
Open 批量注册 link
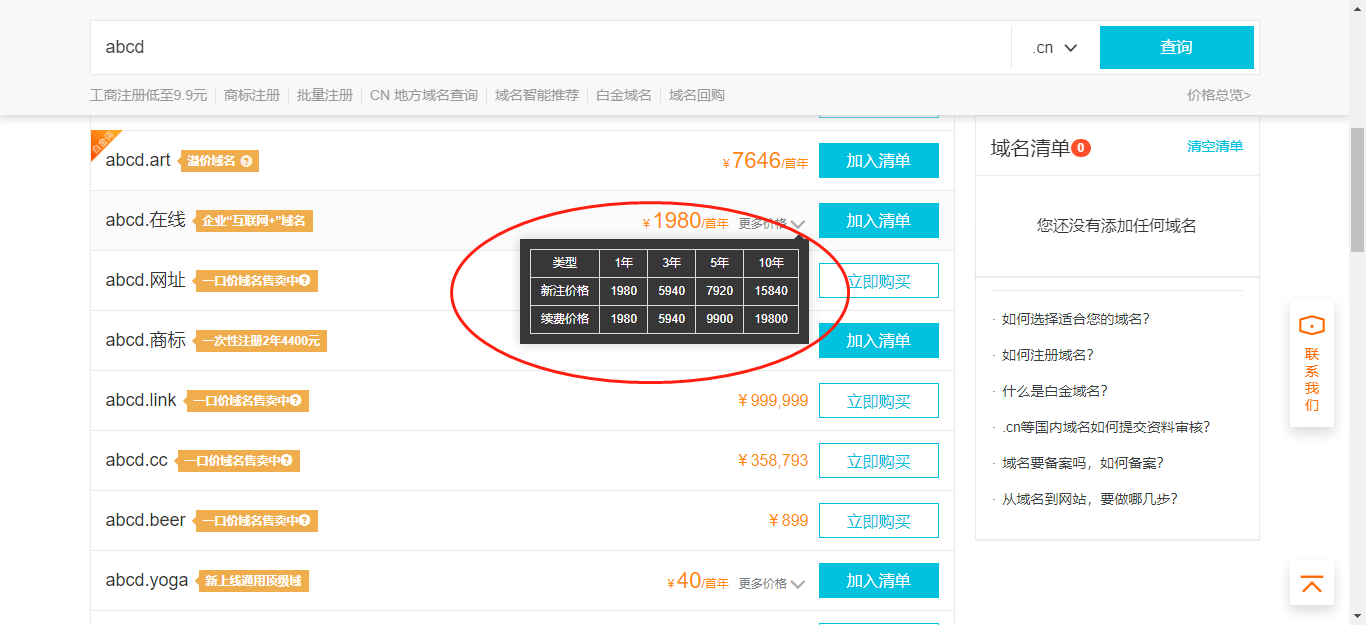point(325,95)
